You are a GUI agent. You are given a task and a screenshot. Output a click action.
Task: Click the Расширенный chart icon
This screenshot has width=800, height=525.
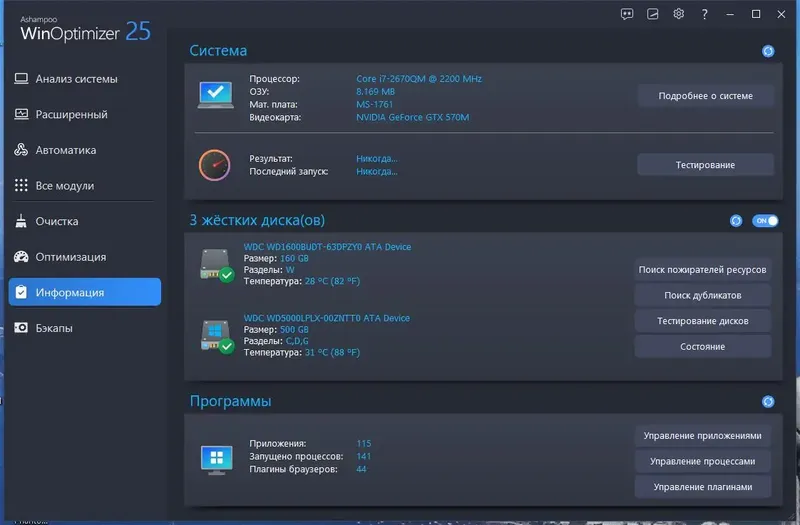point(21,114)
